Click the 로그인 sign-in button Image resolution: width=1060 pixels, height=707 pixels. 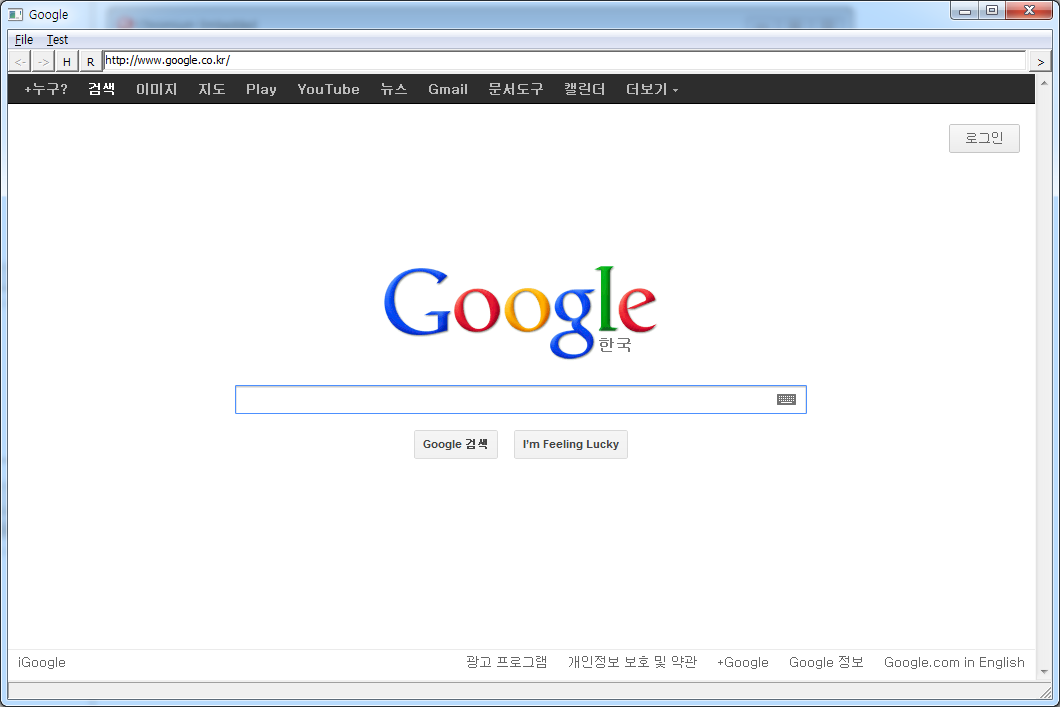point(983,139)
